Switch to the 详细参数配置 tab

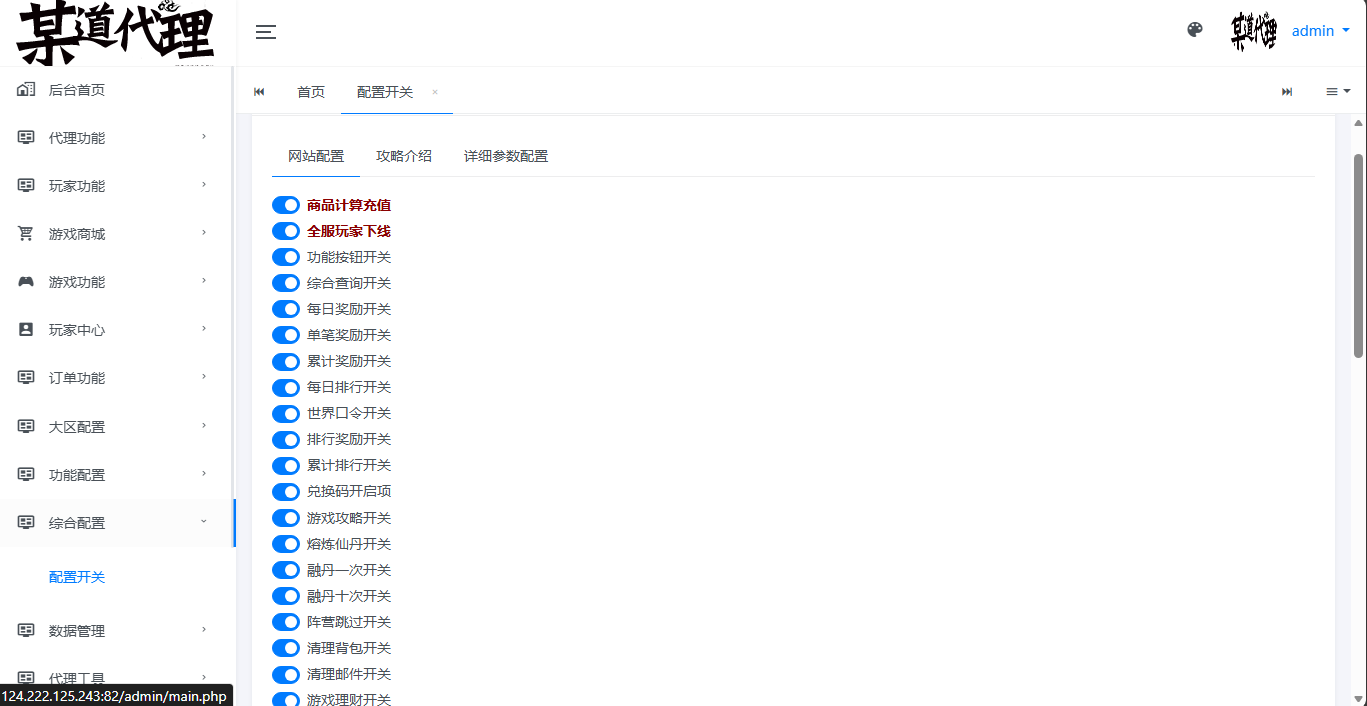coord(505,156)
